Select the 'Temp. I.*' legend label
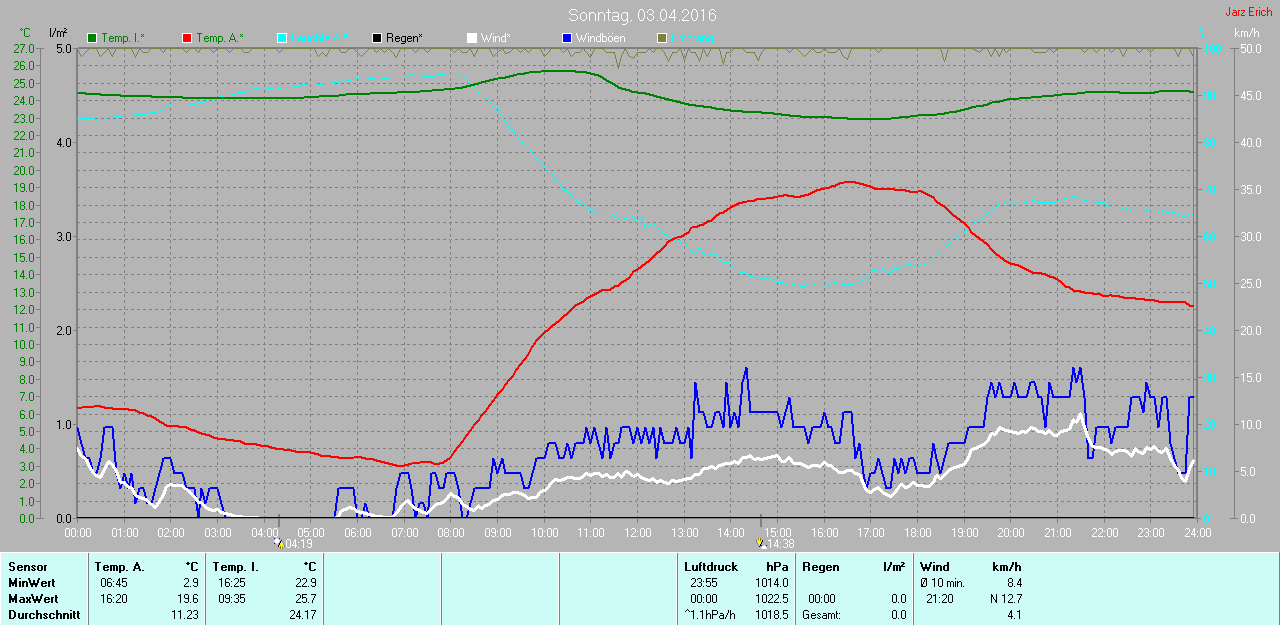1280x625 pixels. (x=123, y=38)
